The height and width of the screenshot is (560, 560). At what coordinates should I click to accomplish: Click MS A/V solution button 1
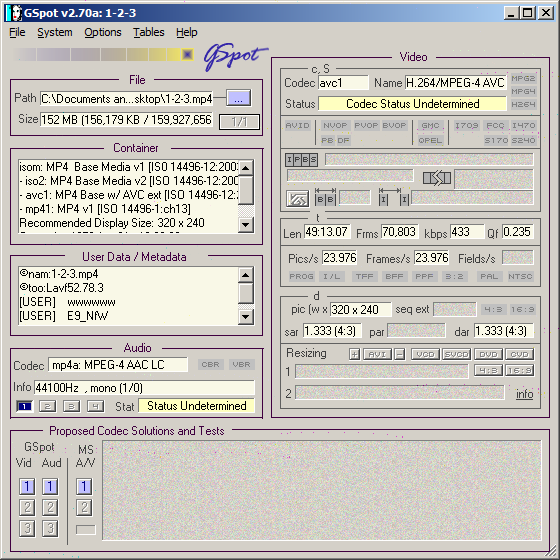coord(84,486)
